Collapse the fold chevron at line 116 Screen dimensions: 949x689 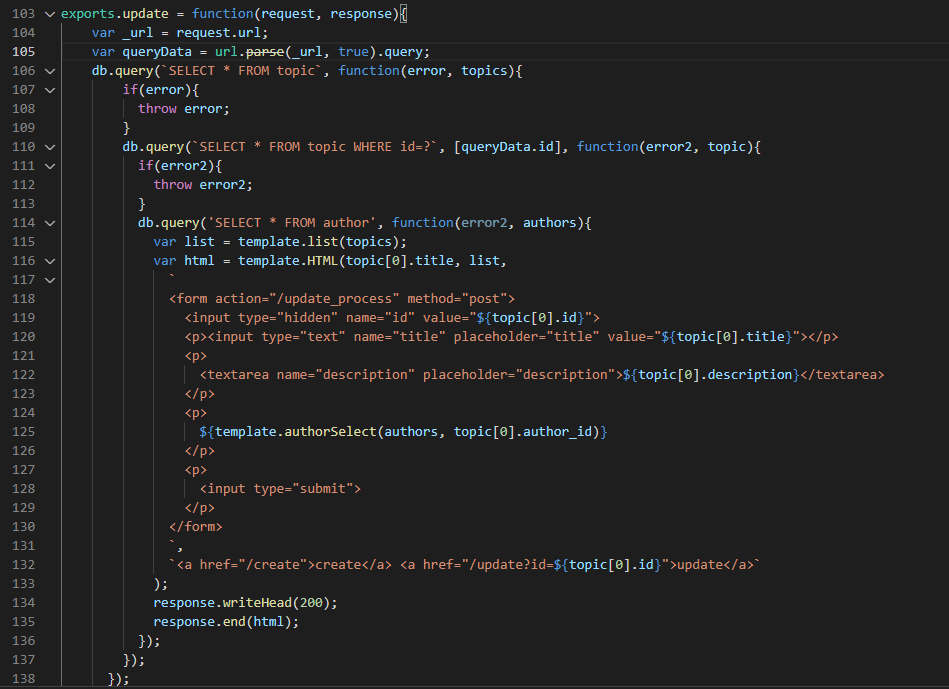click(x=50, y=261)
